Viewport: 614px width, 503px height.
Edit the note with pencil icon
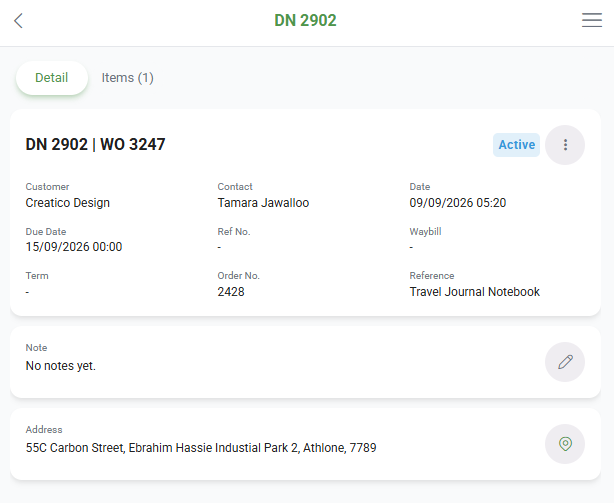[x=565, y=362]
